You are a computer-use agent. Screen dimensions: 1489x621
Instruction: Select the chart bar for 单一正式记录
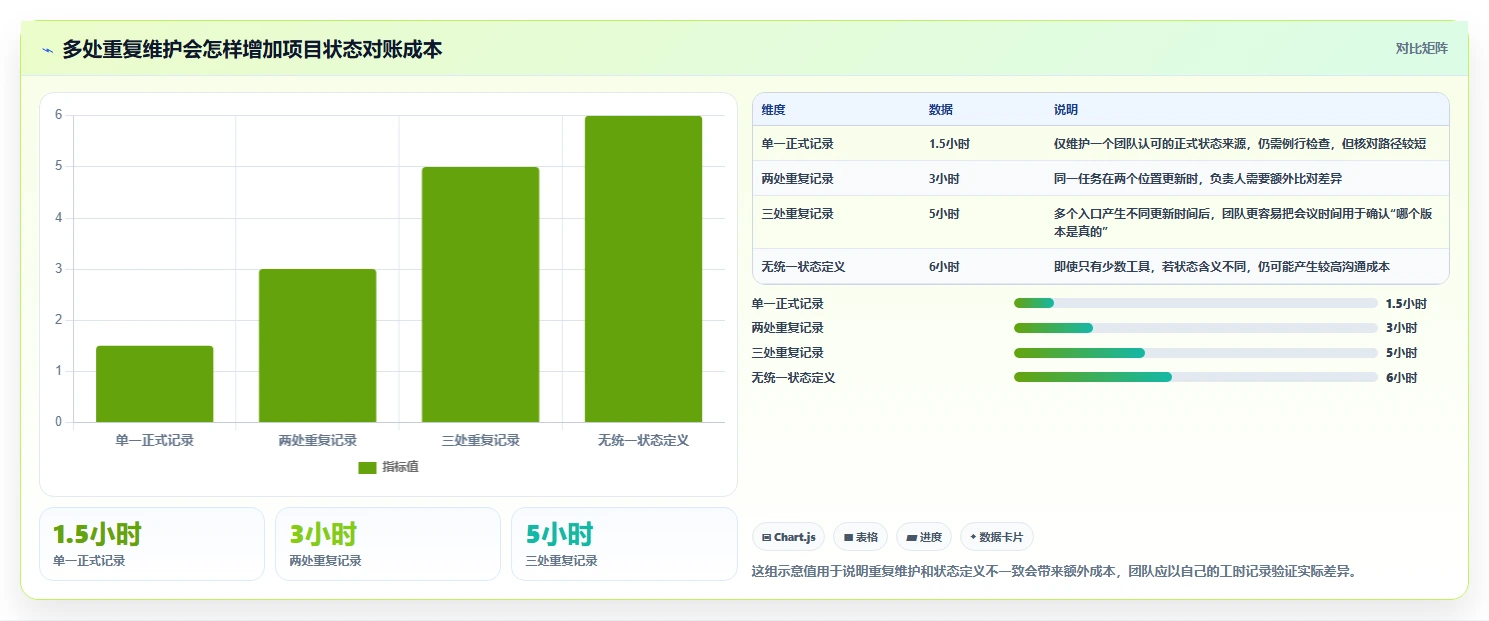coord(155,384)
